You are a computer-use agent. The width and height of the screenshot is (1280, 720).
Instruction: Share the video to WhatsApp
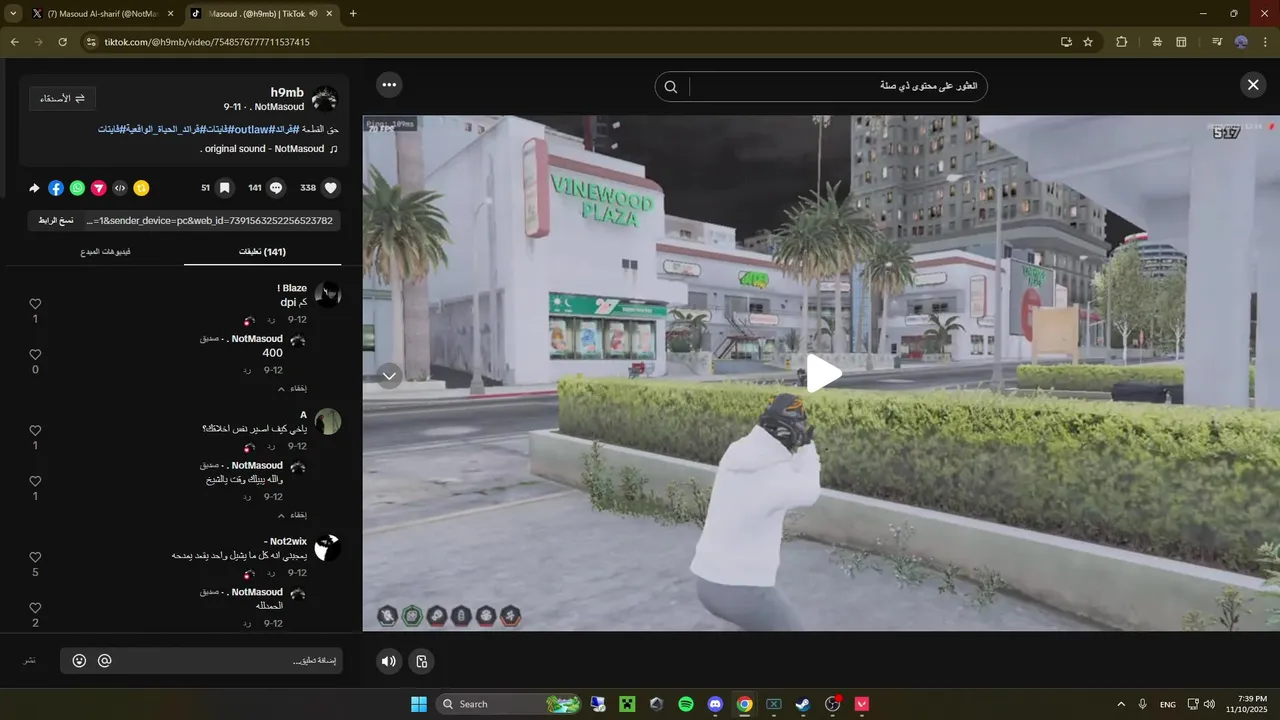point(77,188)
